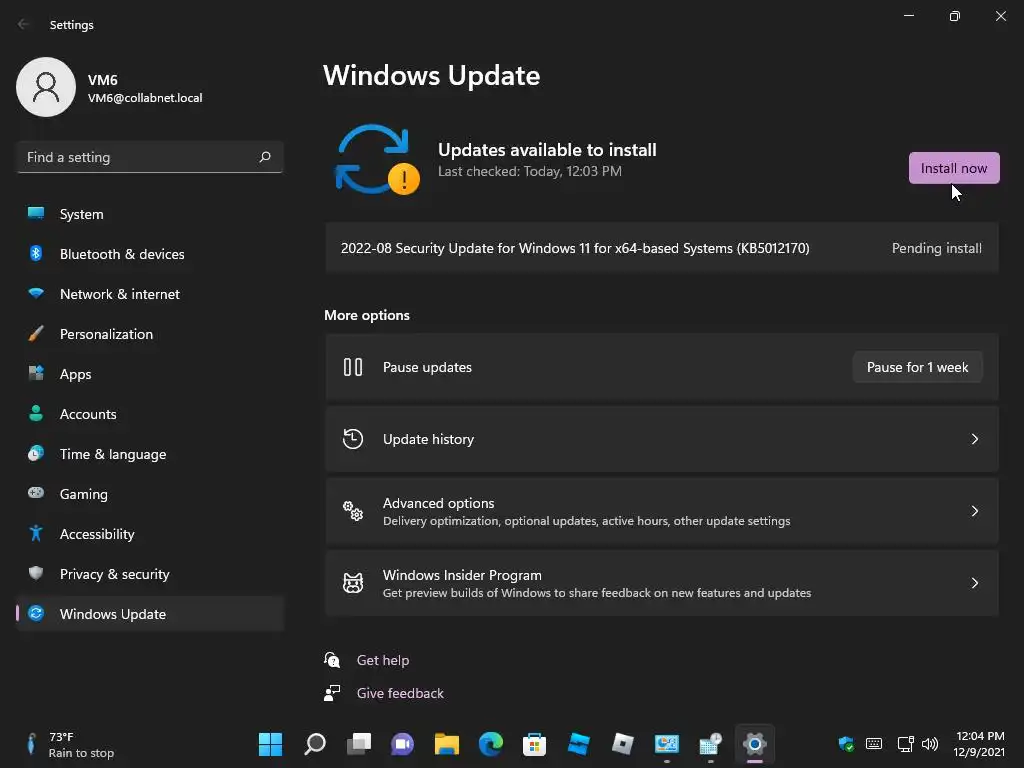Image resolution: width=1024 pixels, height=768 pixels.
Task: Open Teams Chat from the taskbar
Action: click(x=402, y=744)
